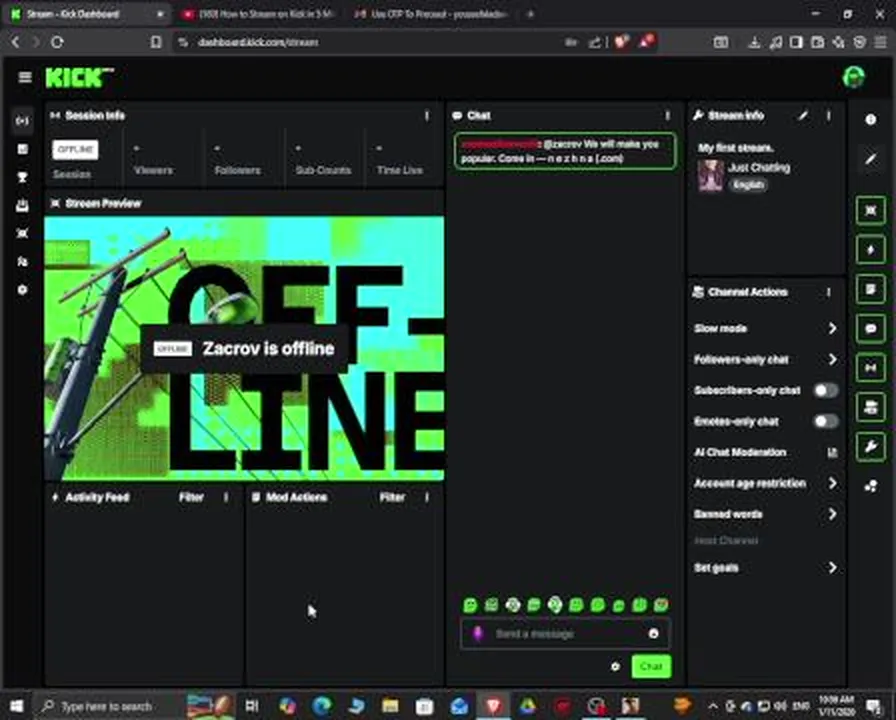Click Type here to search box

107,706
